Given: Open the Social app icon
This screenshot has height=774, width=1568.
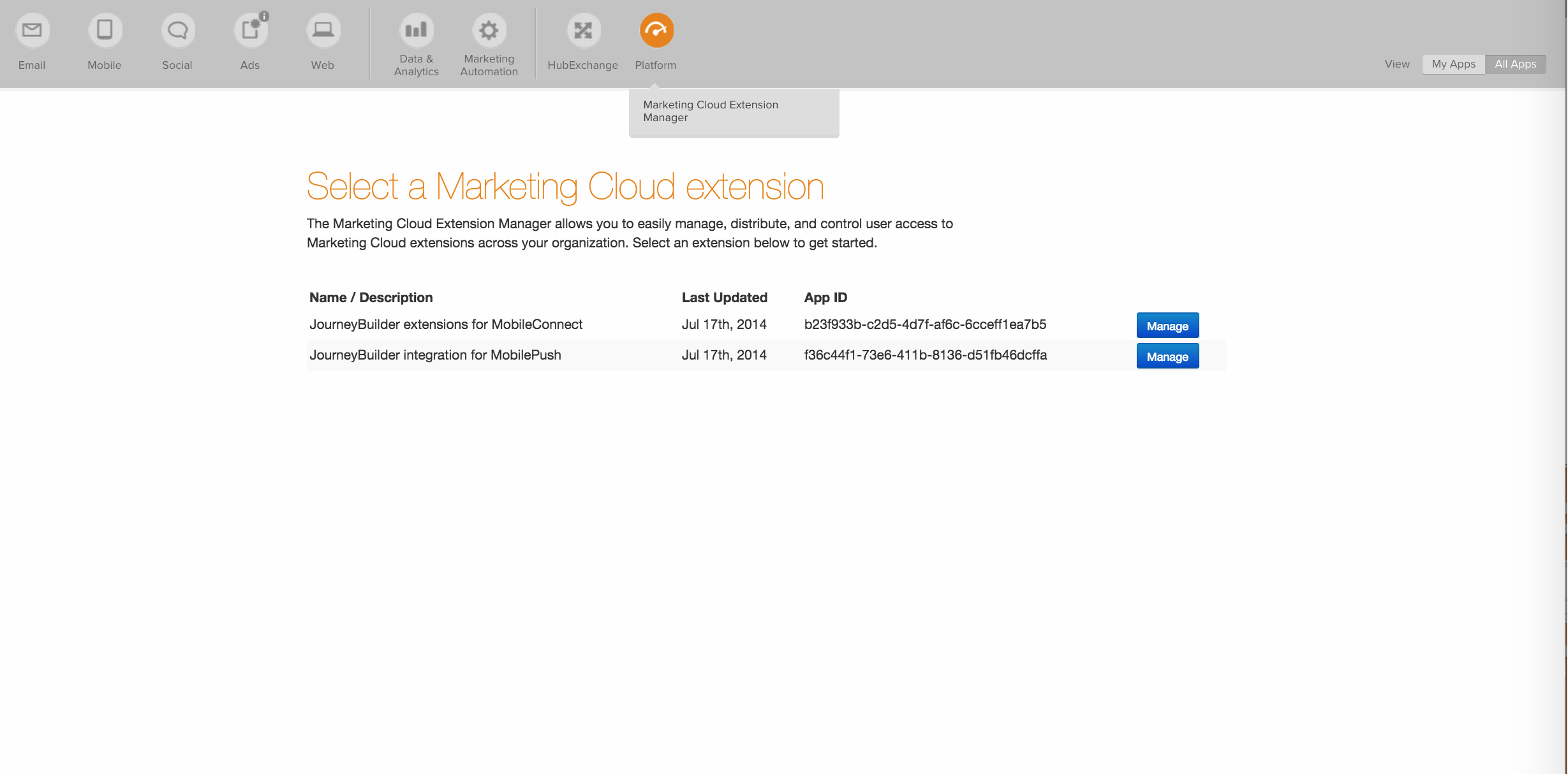Looking at the screenshot, I should [177, 30].
